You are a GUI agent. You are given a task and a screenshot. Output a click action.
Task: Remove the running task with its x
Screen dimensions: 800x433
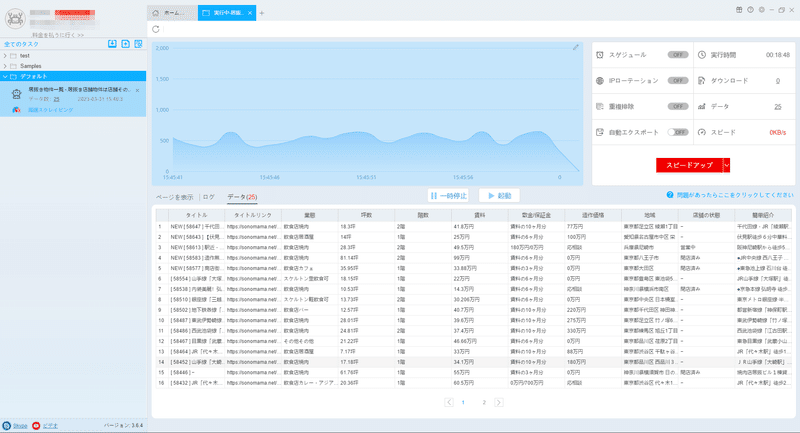(x=137, y=90)
